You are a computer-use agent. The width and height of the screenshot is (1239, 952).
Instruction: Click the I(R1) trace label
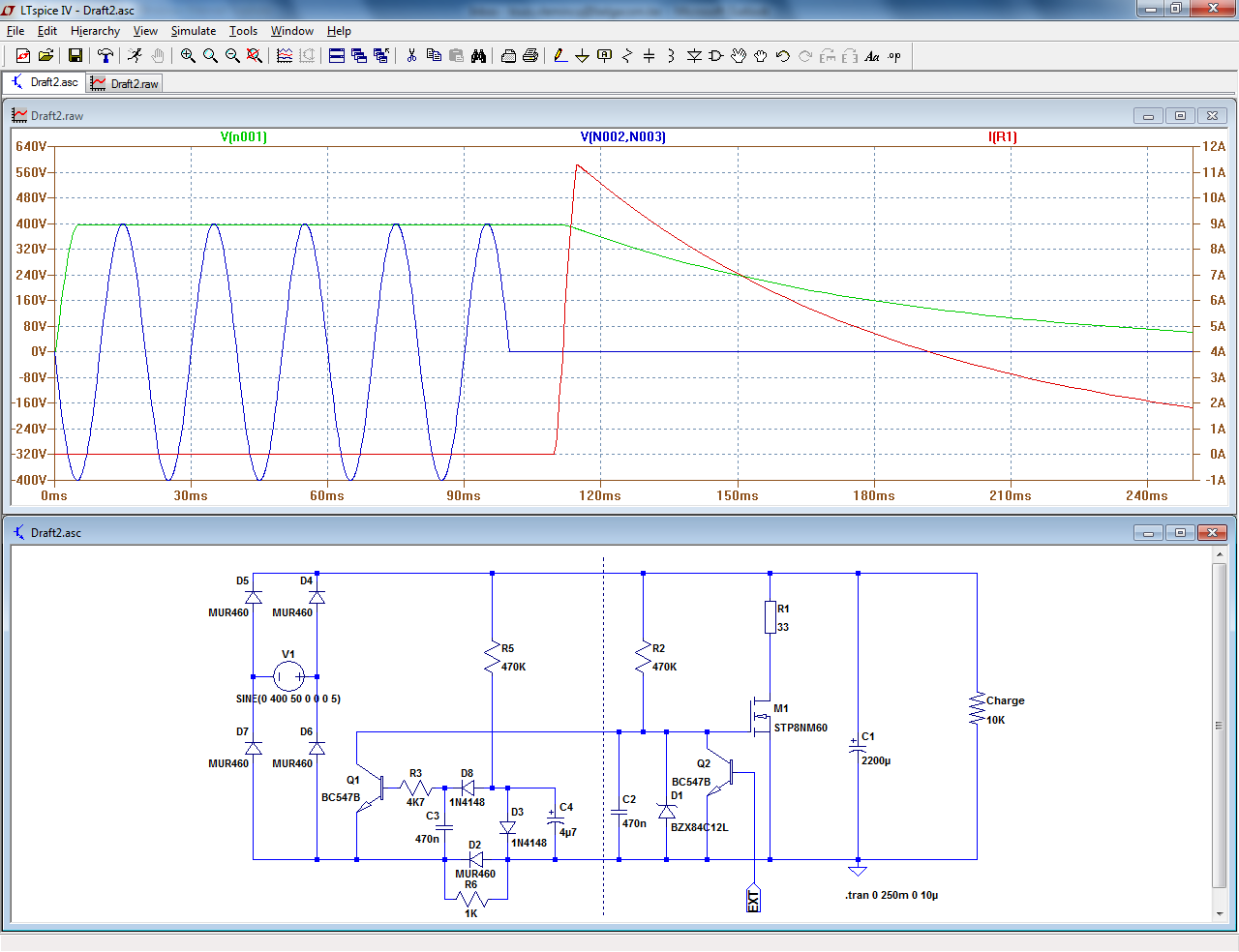(x=1002, y=136)
